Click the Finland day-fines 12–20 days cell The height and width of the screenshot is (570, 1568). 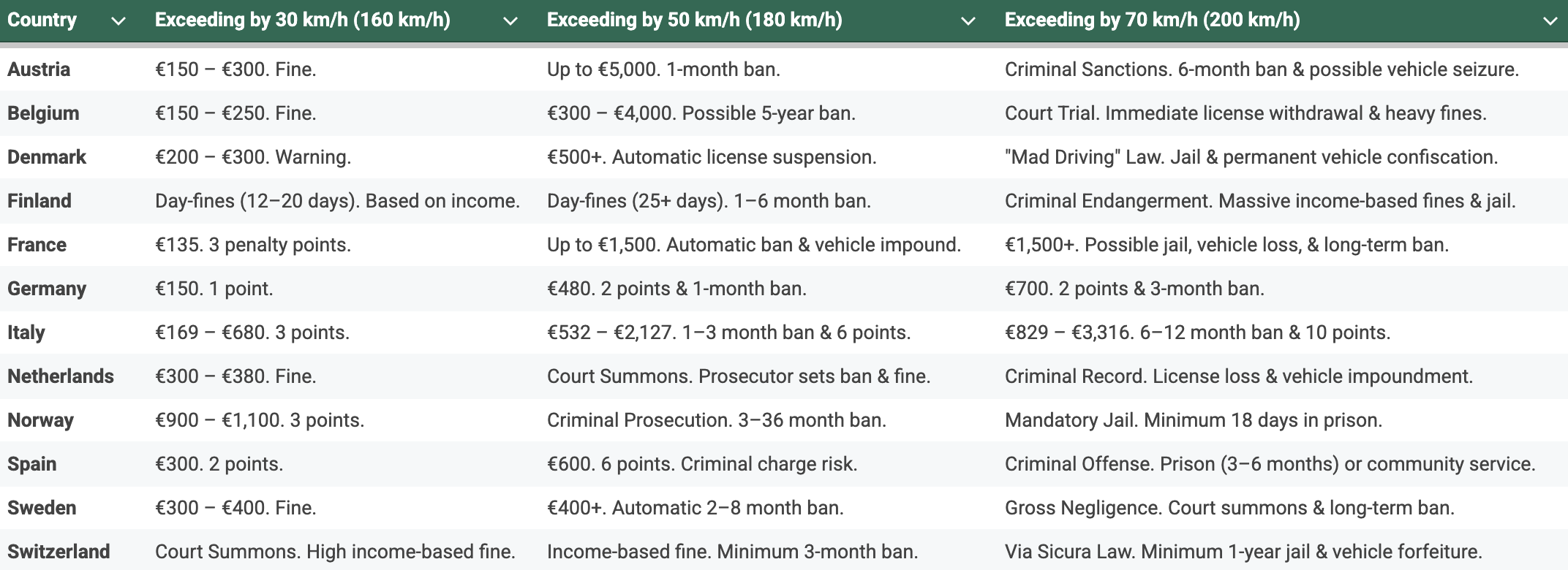pos(337,201)
